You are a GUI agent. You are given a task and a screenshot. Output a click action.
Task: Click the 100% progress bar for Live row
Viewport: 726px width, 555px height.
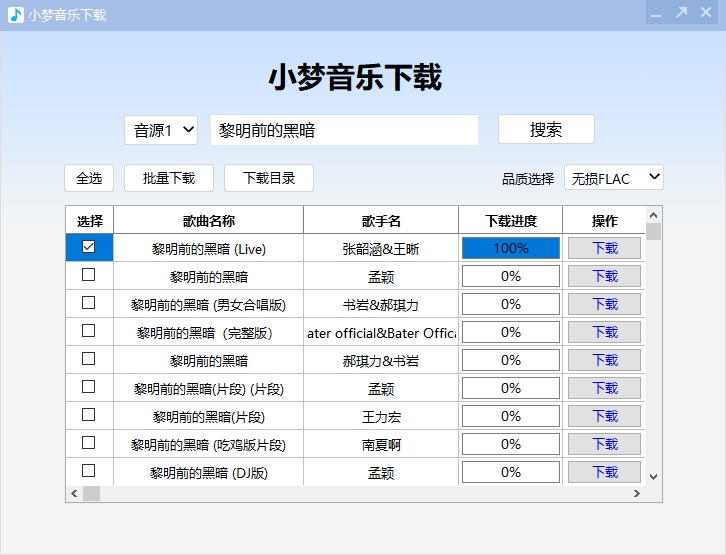[x=511, y=248]
